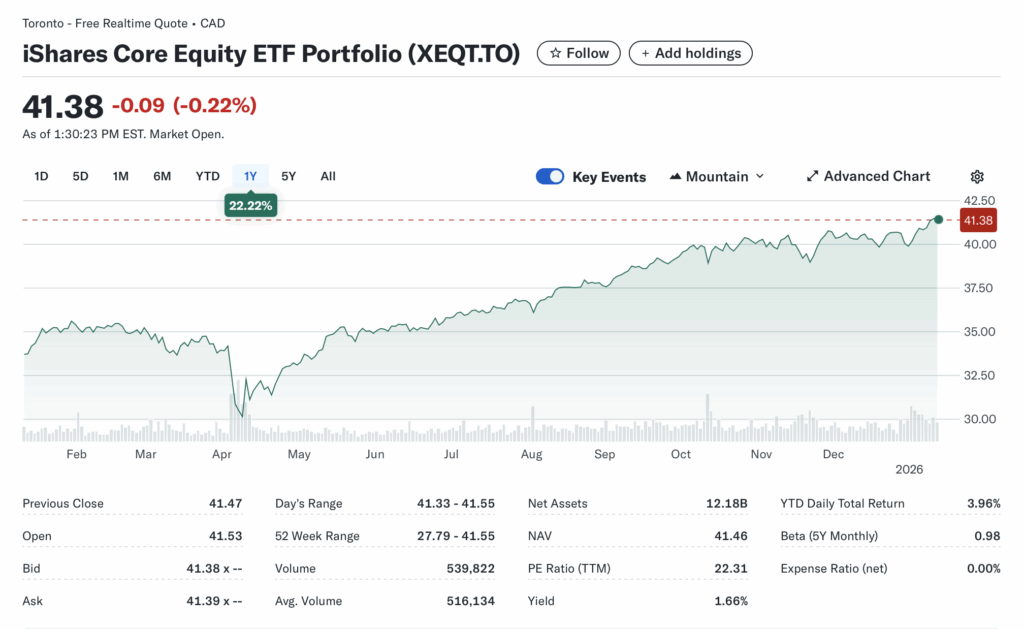
Task: Open the Mountain chart style dropdown
Action: pos(716,176)
